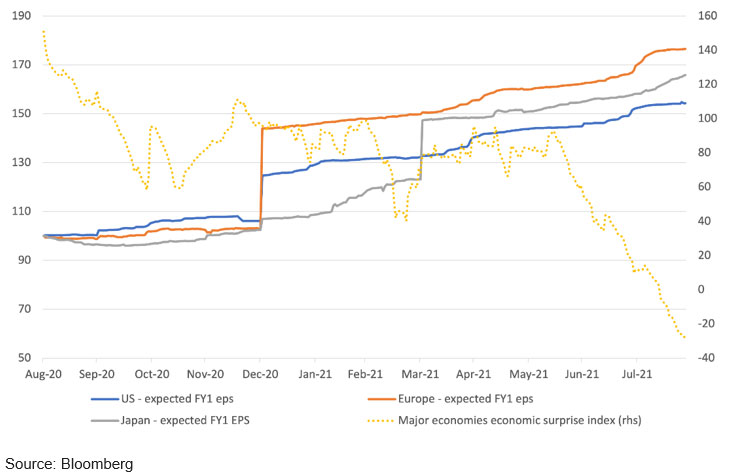
Task: Click the 'Source: Bloomberg' caption text
Action: pyautogui.click(x=69, y=464)
